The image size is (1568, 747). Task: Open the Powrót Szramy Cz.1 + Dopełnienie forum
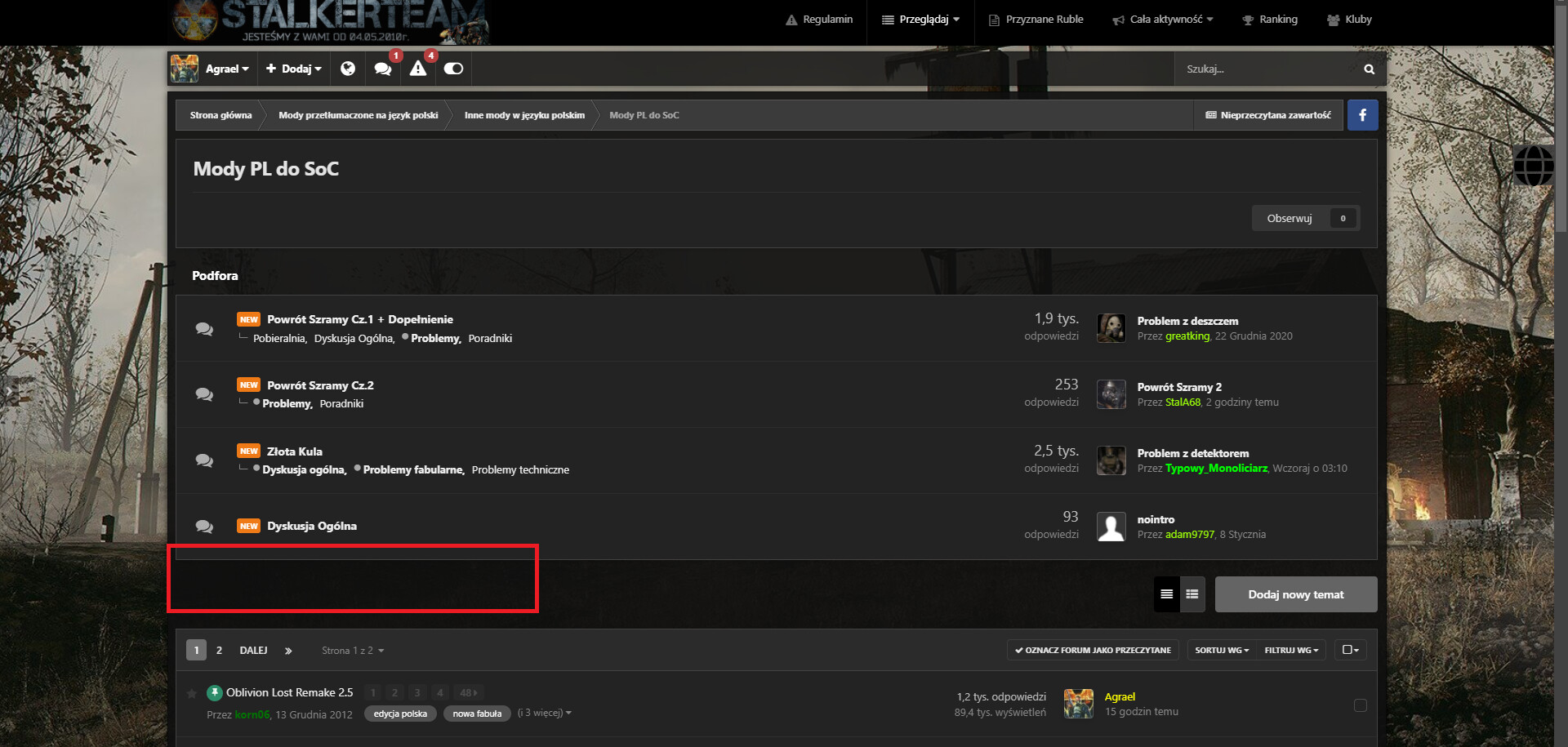(360, 319)
